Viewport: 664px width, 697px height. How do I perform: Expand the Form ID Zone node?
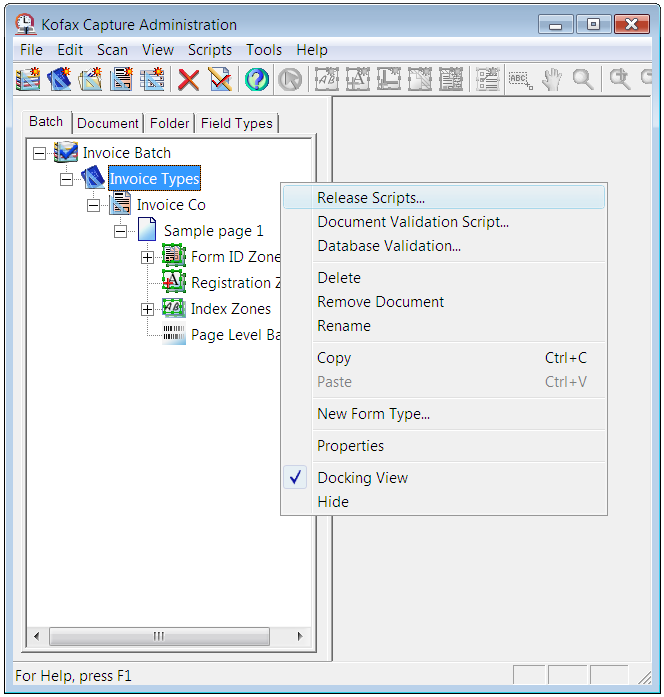(x=147, y=257)
